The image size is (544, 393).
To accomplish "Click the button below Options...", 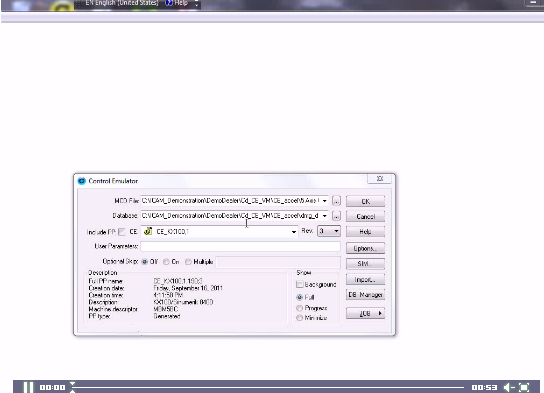I will [x=365, y=264].
